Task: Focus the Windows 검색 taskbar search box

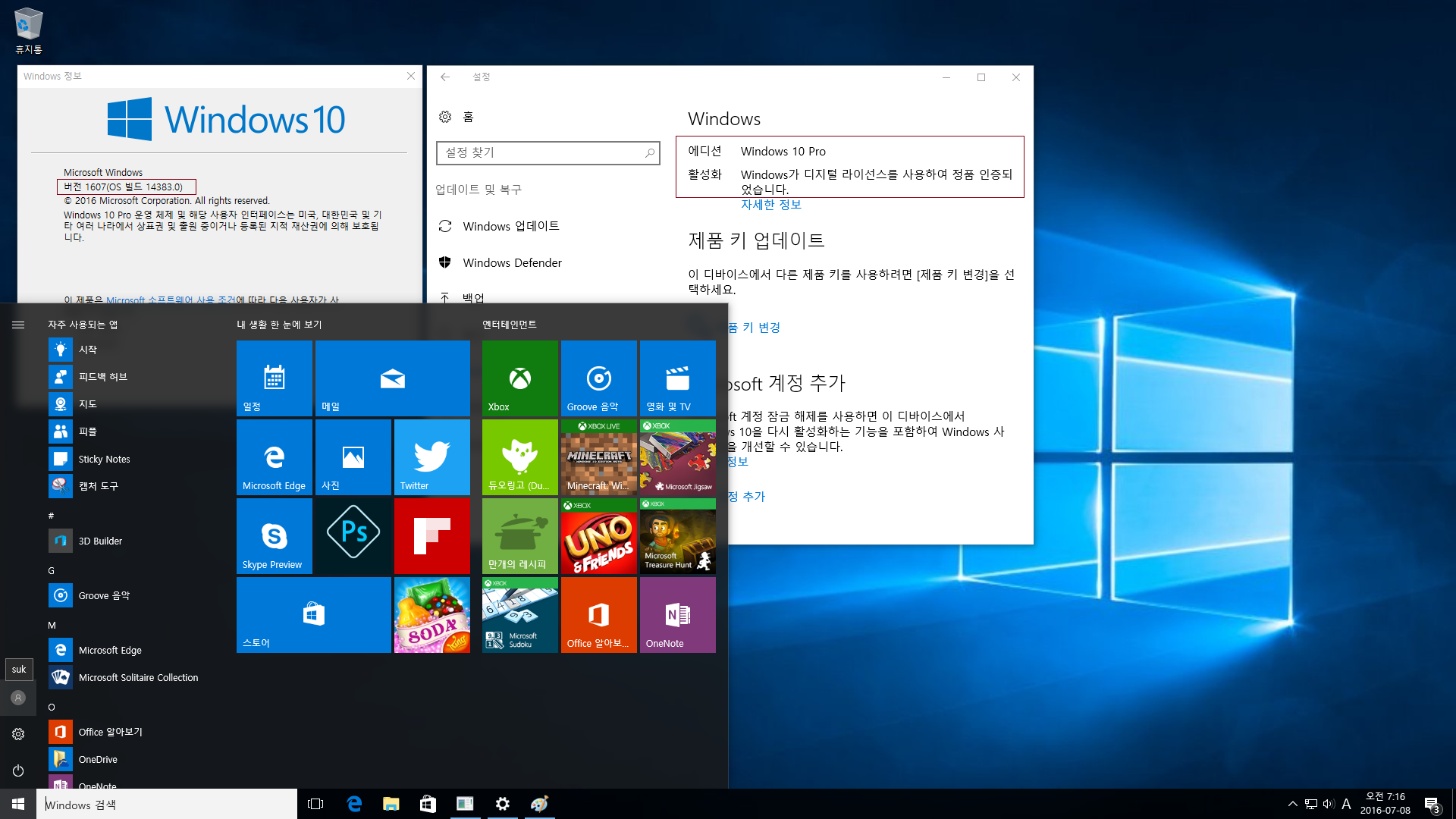Action: [167, 804]
